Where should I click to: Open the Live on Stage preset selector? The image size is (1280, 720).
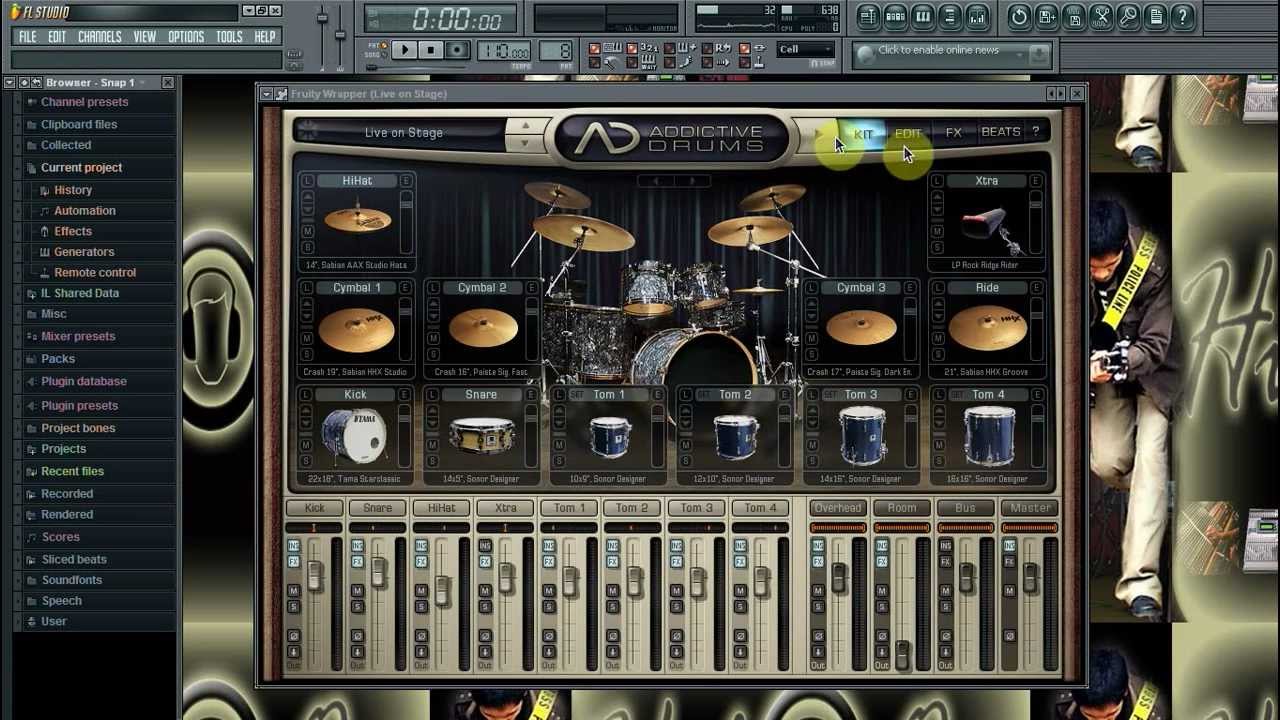click(403, 132)
